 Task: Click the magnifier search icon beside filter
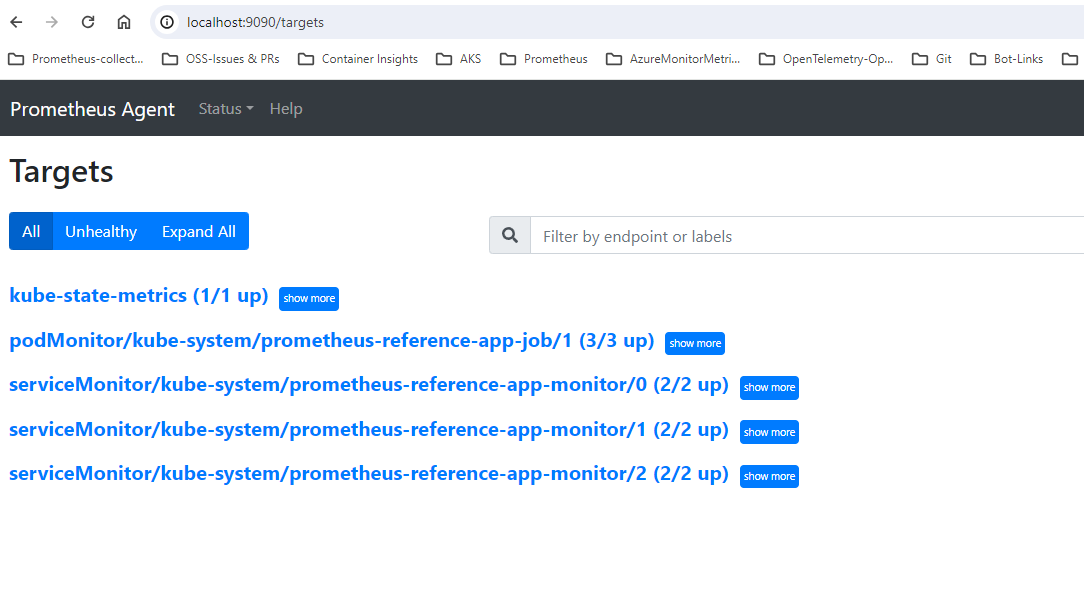pyautogui.click(x=510, y=235)
